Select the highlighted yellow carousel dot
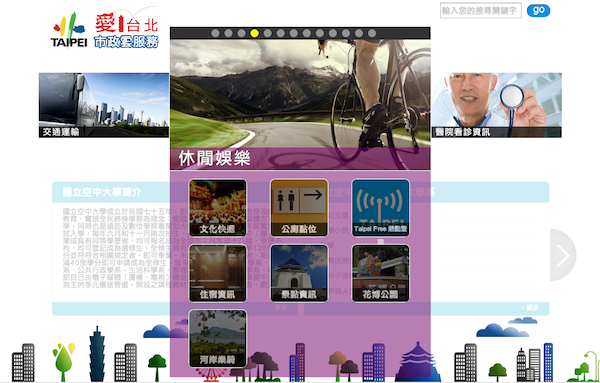Image resolution: width=600 pixels, height=383 pixels. 254,33
